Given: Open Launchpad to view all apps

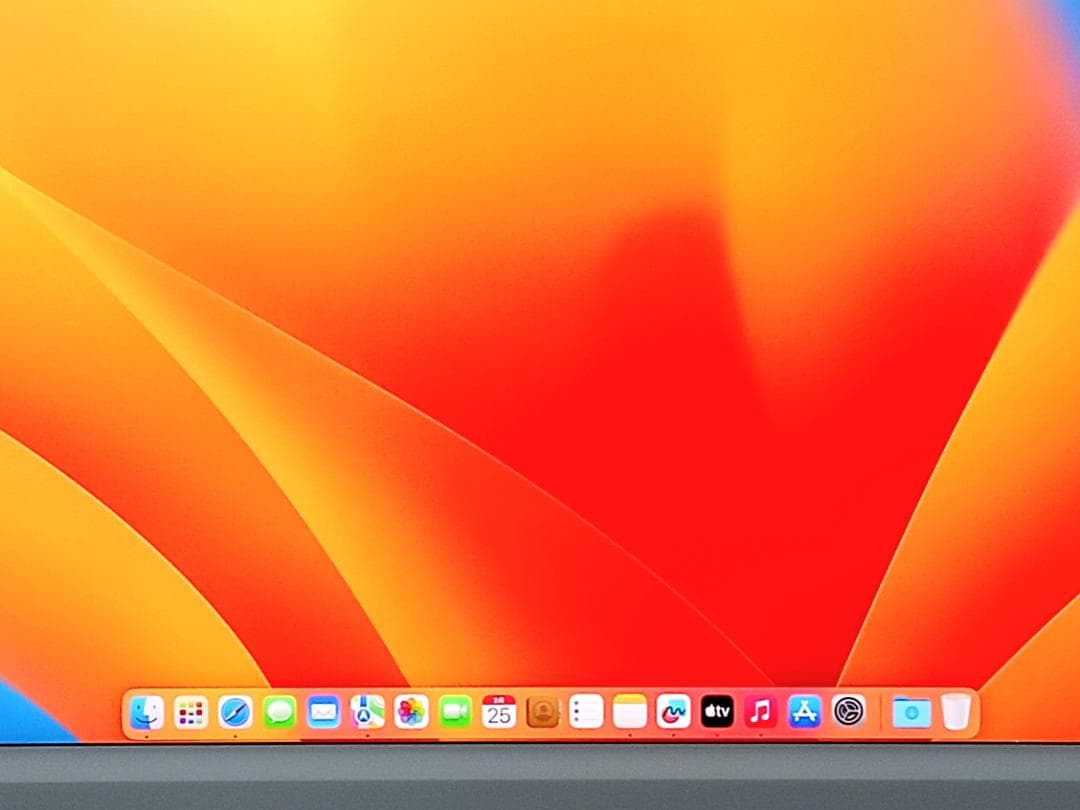Looking at the screenshot, I should (192, 712).
